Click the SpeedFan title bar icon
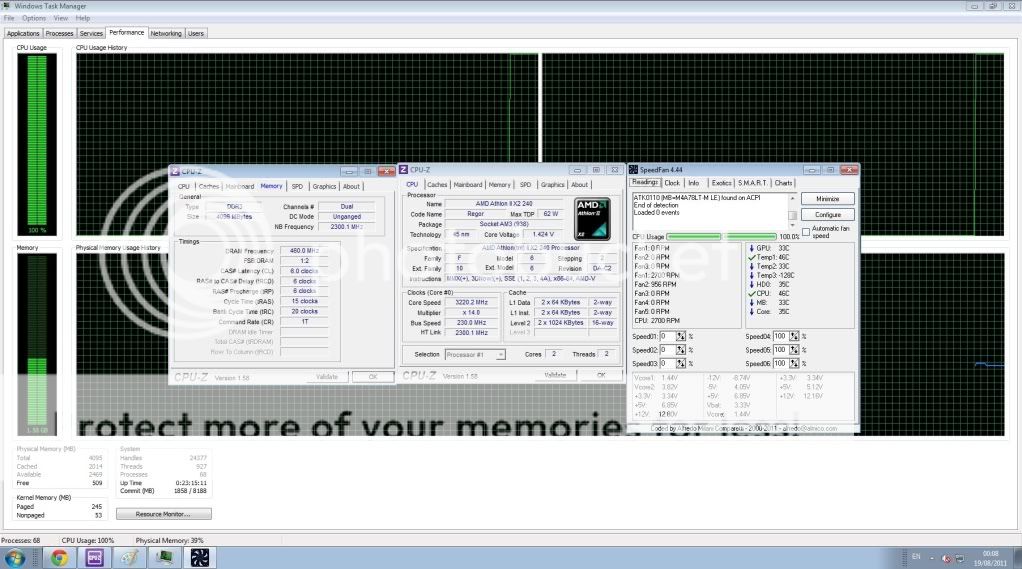 (634, 170)
